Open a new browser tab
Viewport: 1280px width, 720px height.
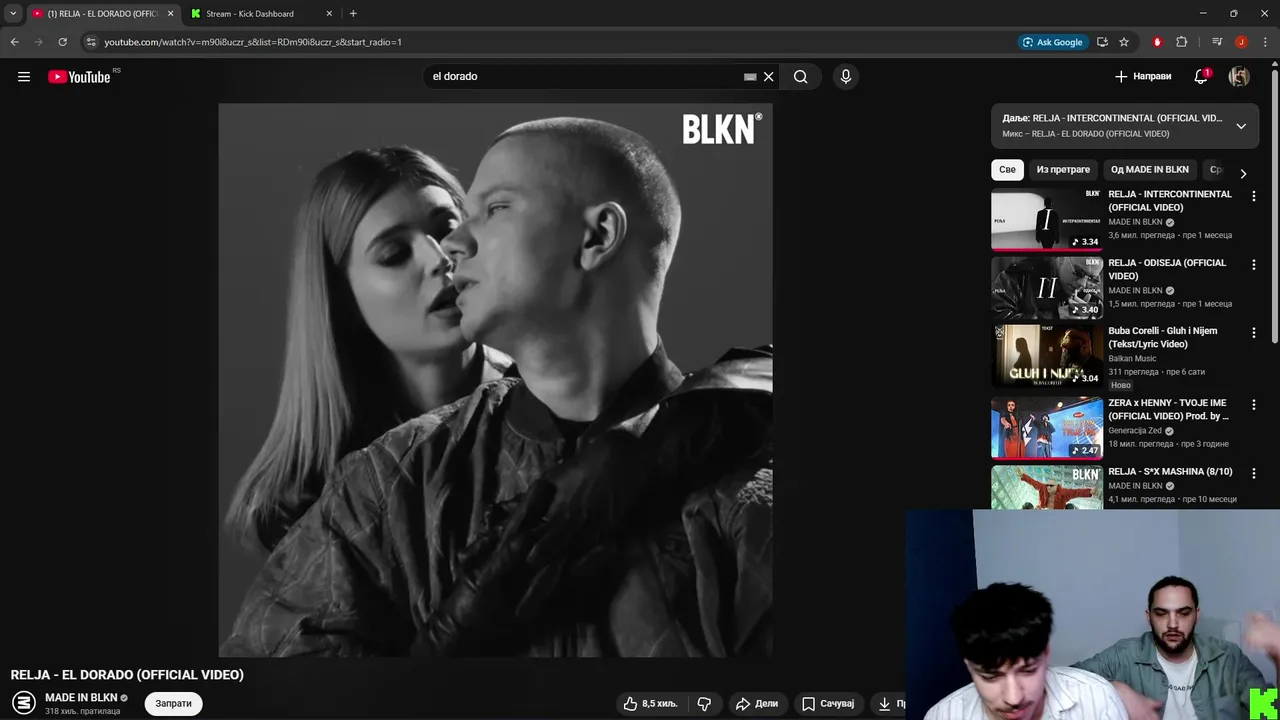353,14
